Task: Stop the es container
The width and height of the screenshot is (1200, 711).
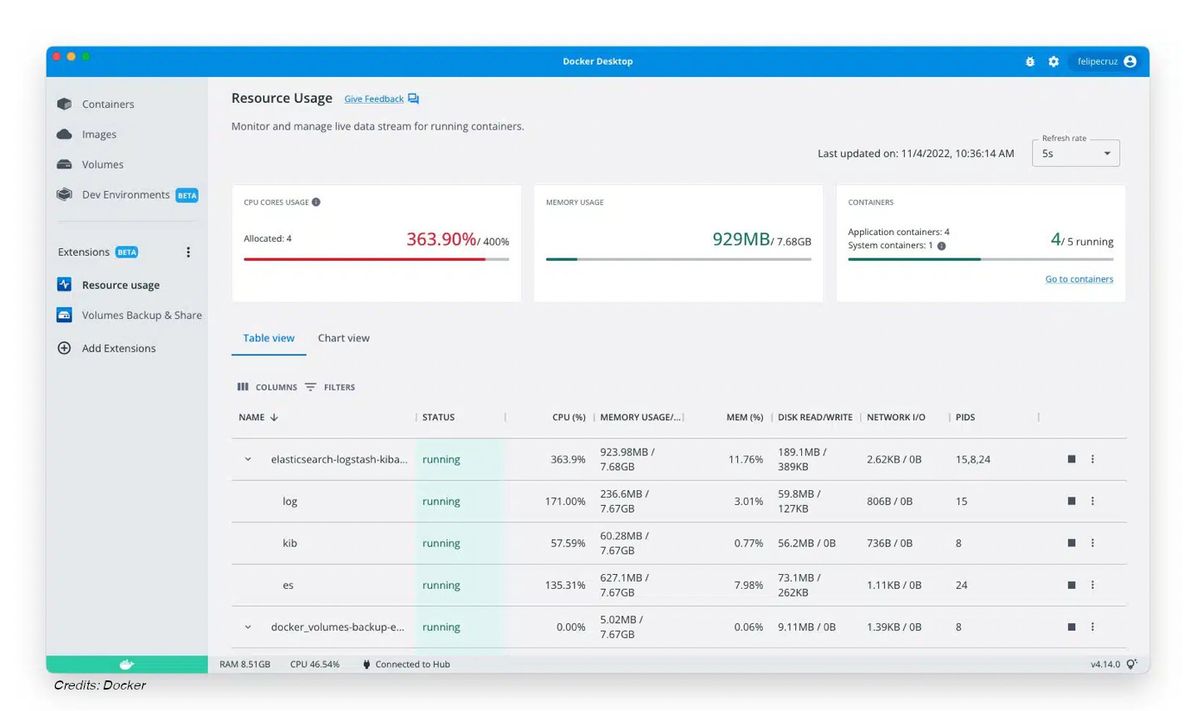Action: tap(1071, 585)
